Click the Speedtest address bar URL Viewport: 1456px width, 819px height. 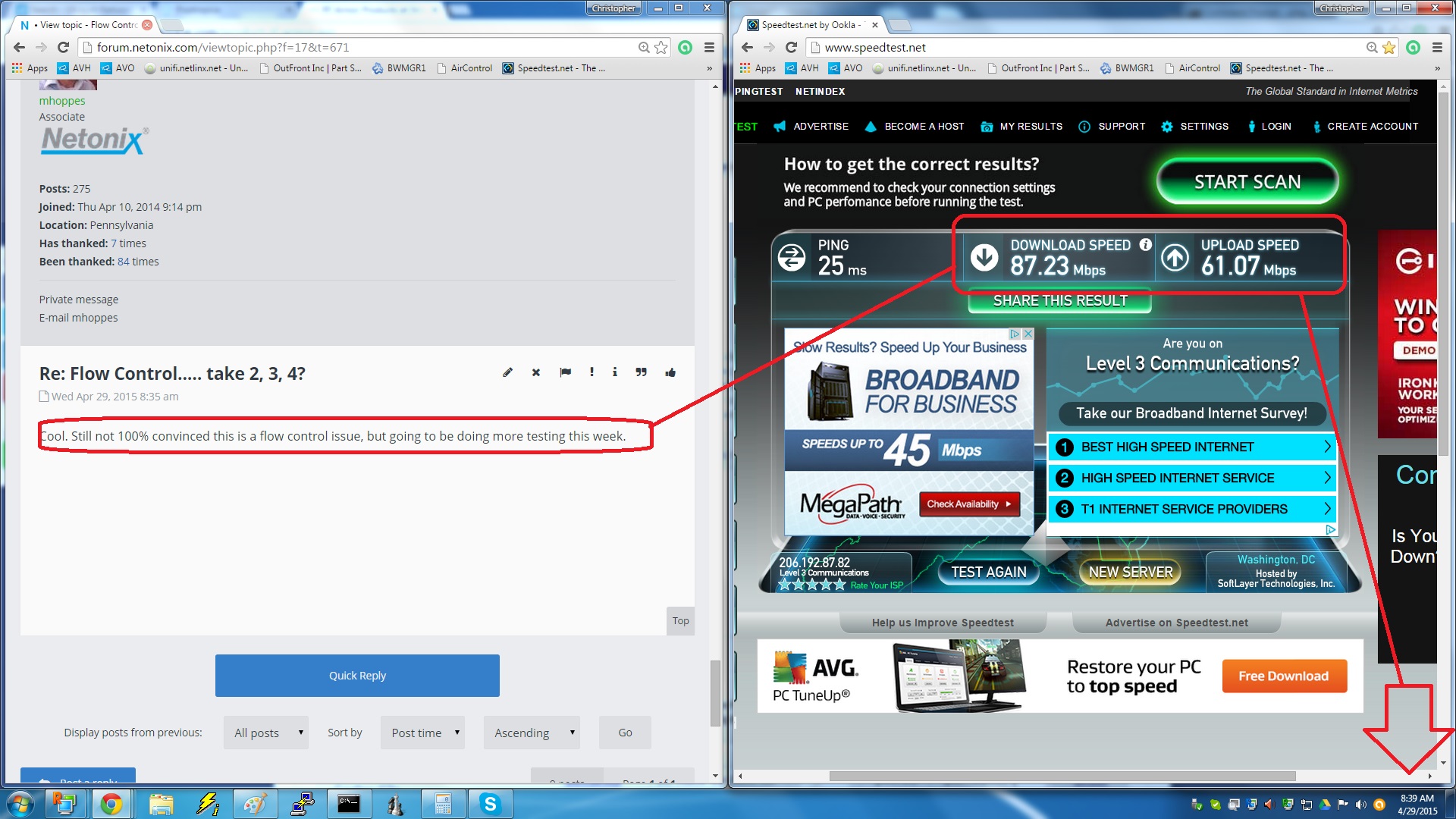[875, 47]
